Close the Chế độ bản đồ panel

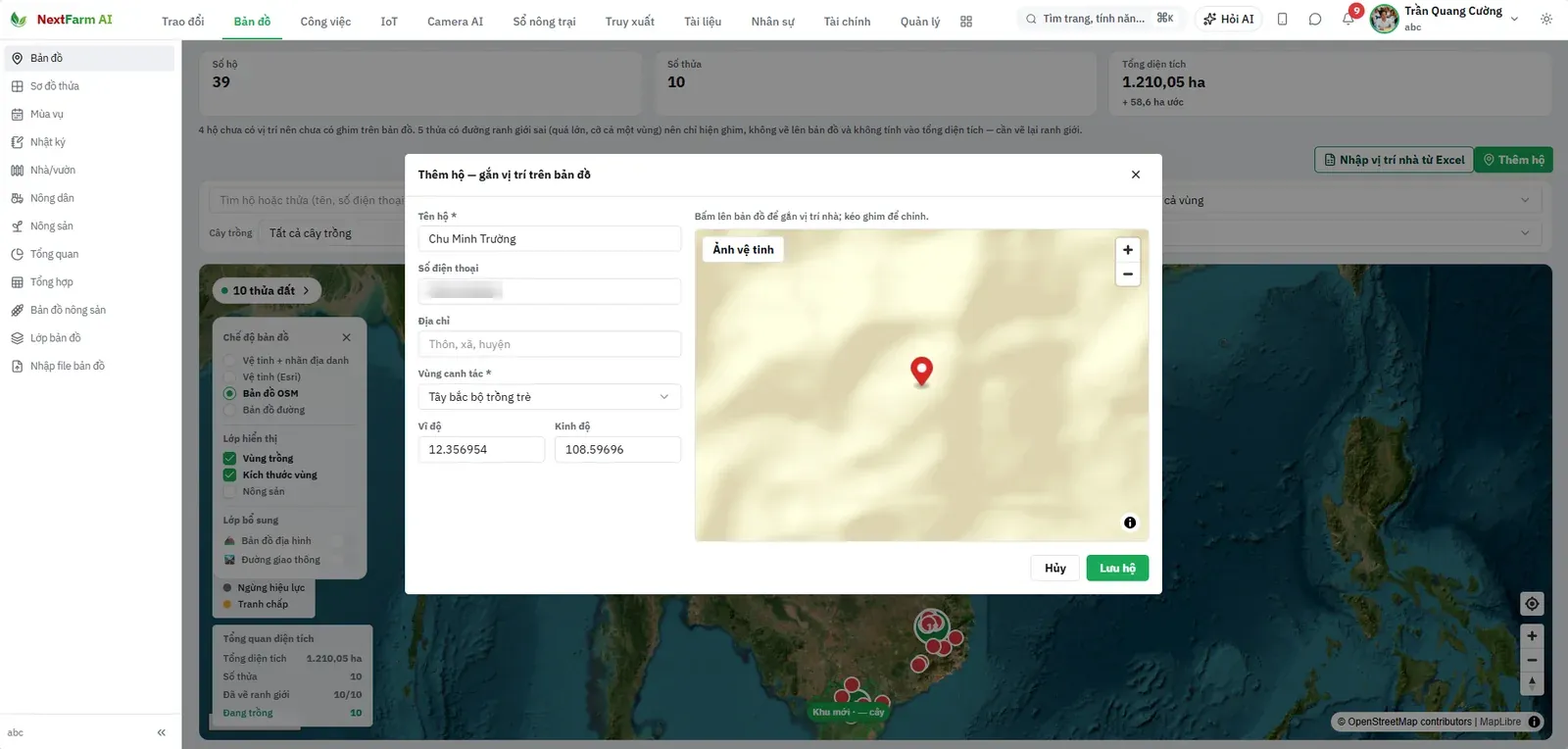pyautogui.click(x=346, y=337)
